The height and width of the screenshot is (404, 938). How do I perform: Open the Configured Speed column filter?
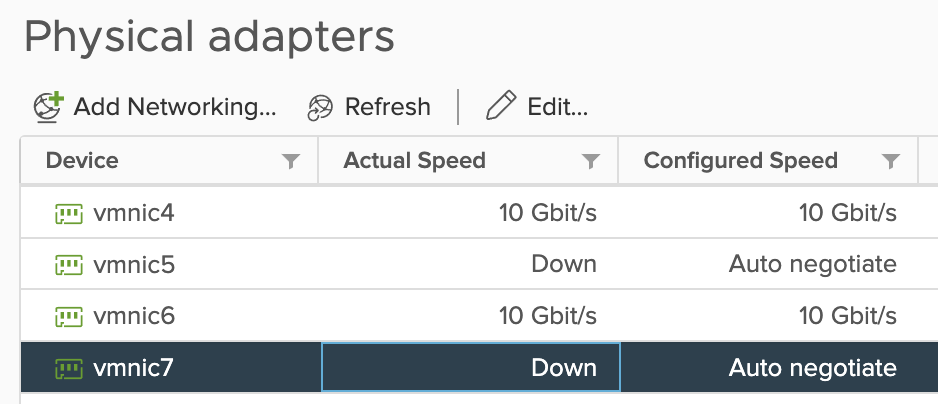click(x=891, y=161)
